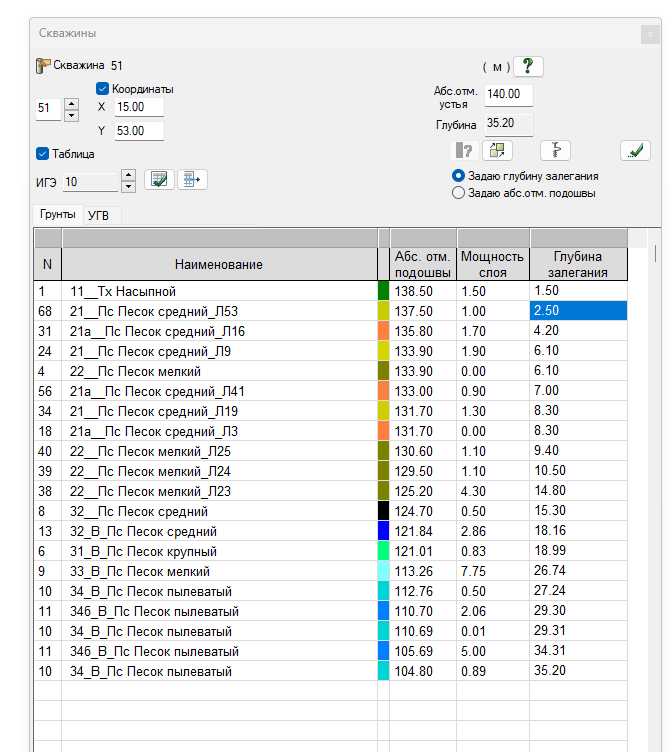Click the table-with-checkmark icon by ИГЭ
This screenshot has height=752, width=671.
coord(159,180)
